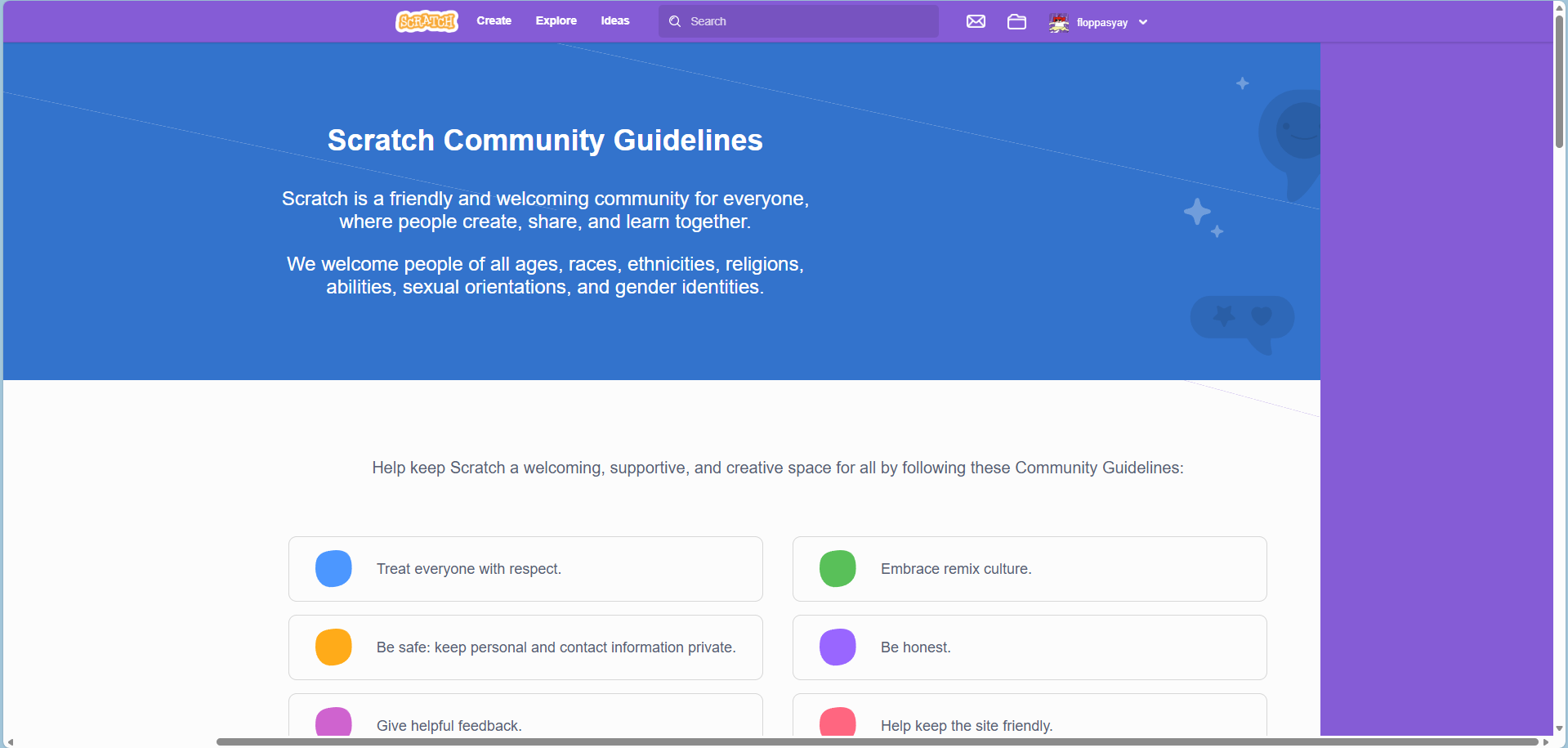
Task: Focus the Search input field
Action: point(798,21)
